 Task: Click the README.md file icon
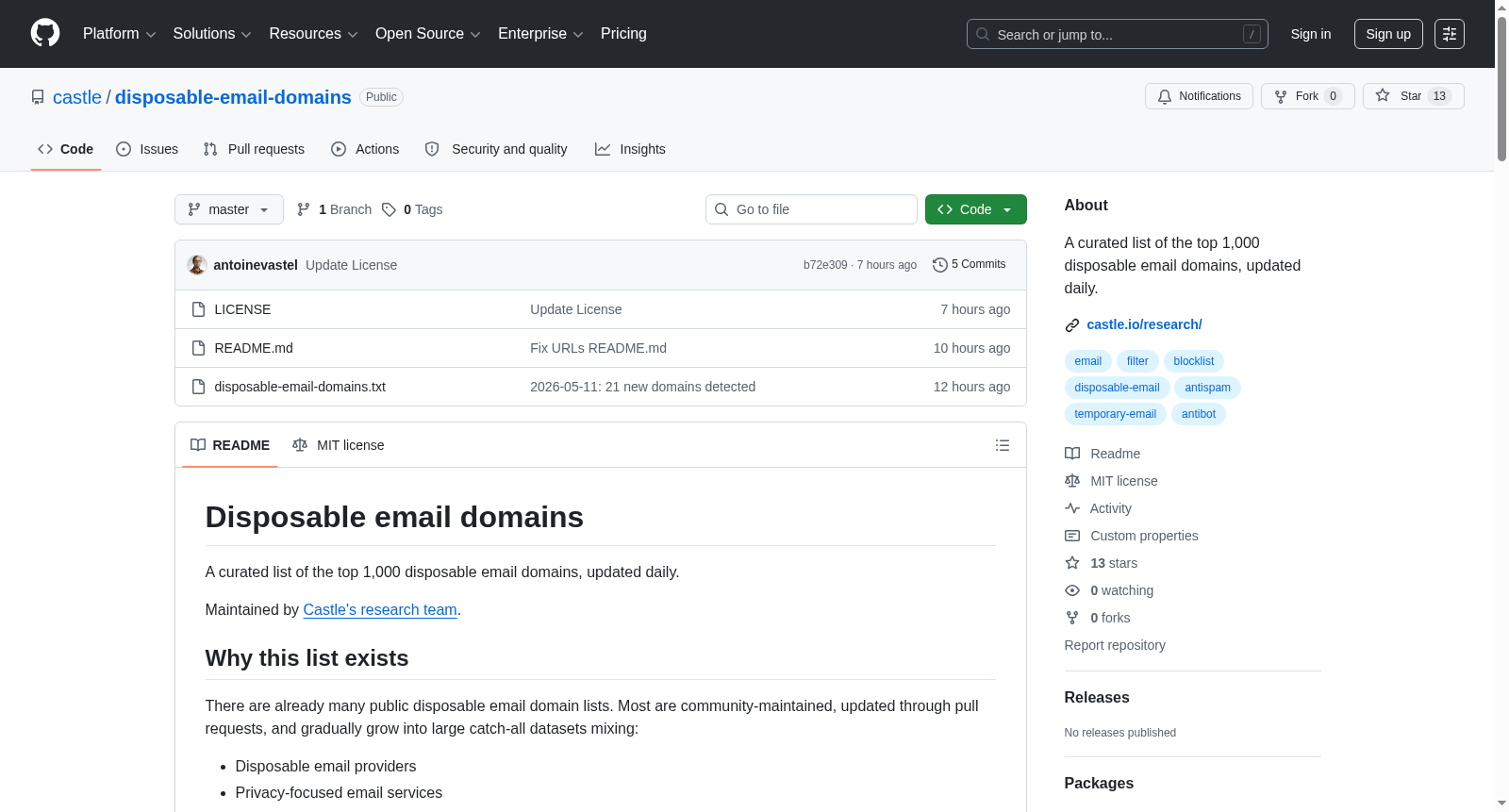[198, 348]
